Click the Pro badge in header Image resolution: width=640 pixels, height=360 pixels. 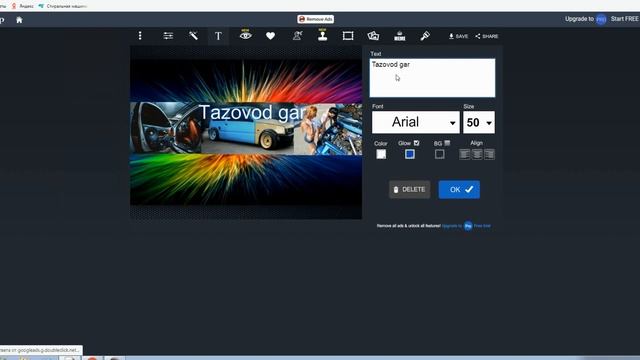[601, 19]
